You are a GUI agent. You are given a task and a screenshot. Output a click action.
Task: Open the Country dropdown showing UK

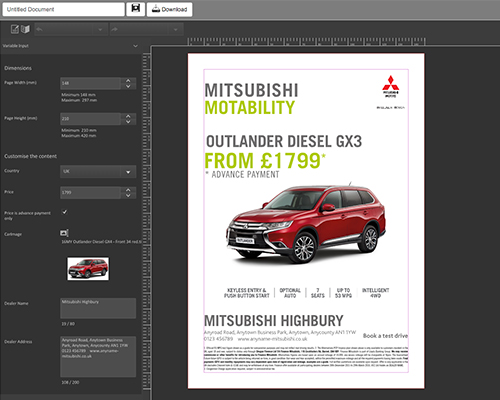pyautogui.click(x=98, y=172)
